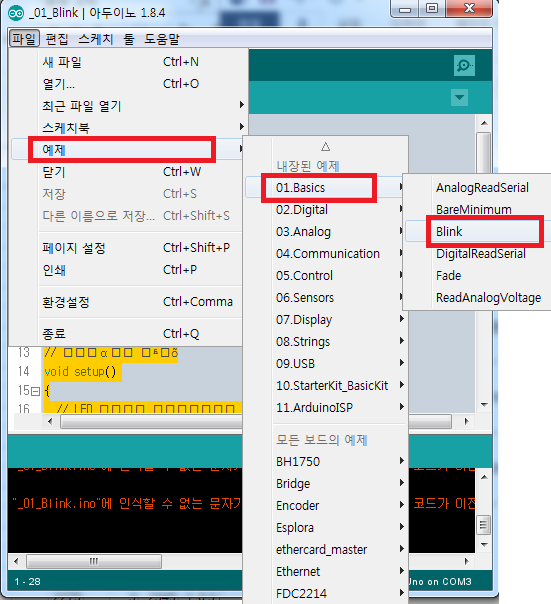Click the void setup() code line

pyautogui.click(x=80, y=372)
